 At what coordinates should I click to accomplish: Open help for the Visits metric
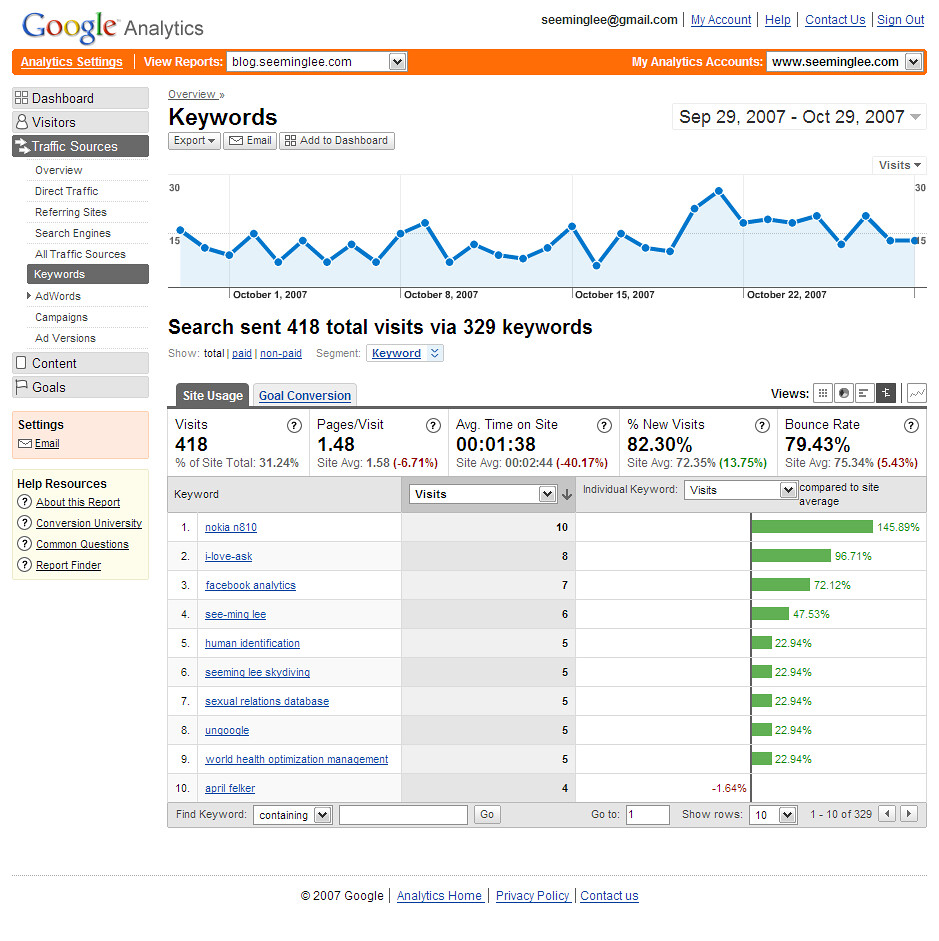[294, 425]
